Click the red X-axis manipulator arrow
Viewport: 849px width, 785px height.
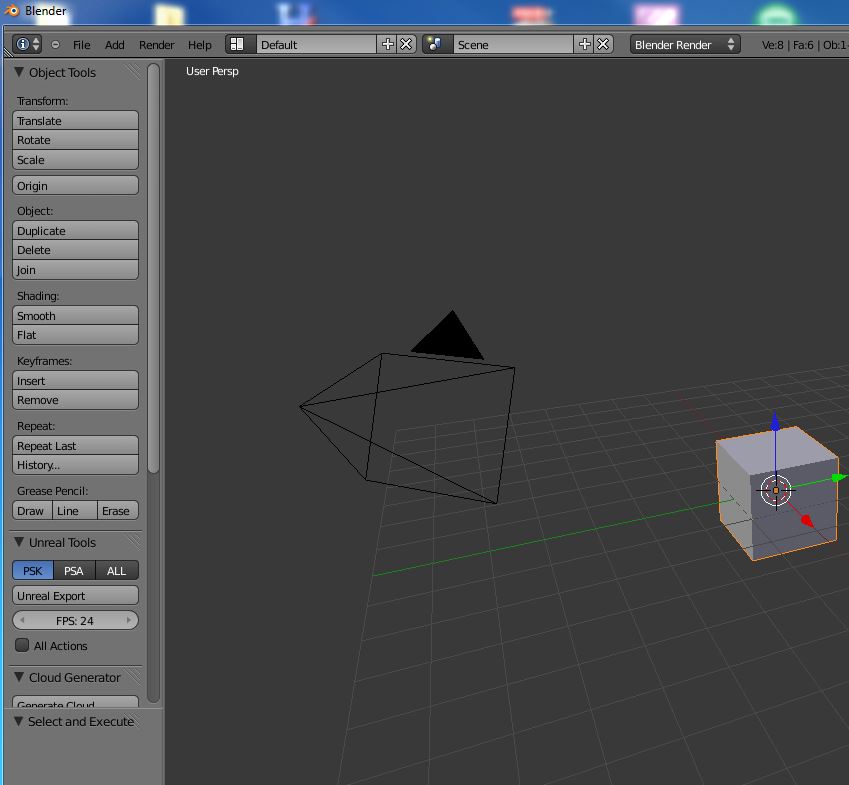(807, 521)
